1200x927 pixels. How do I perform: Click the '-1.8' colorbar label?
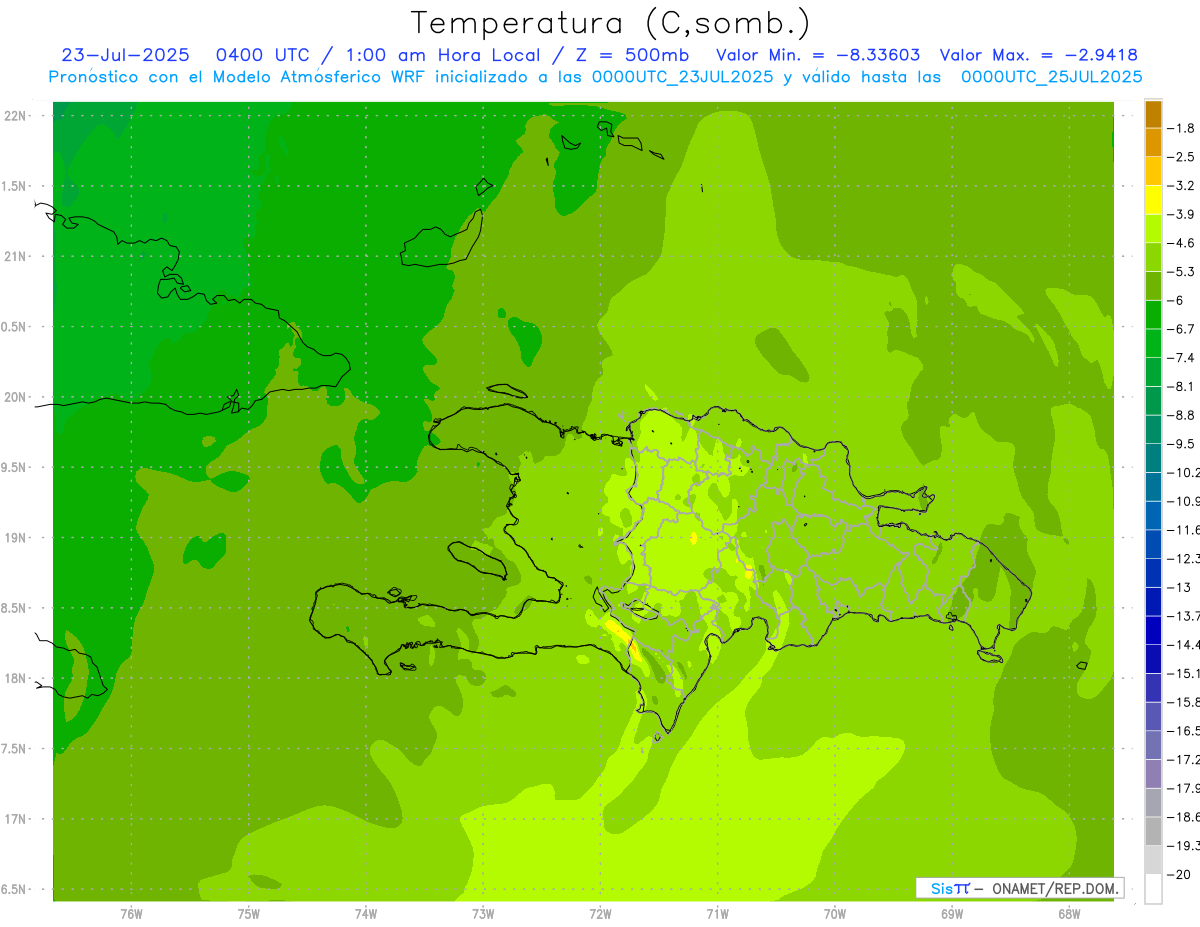pyautogui.click(x=1183, y=128)
